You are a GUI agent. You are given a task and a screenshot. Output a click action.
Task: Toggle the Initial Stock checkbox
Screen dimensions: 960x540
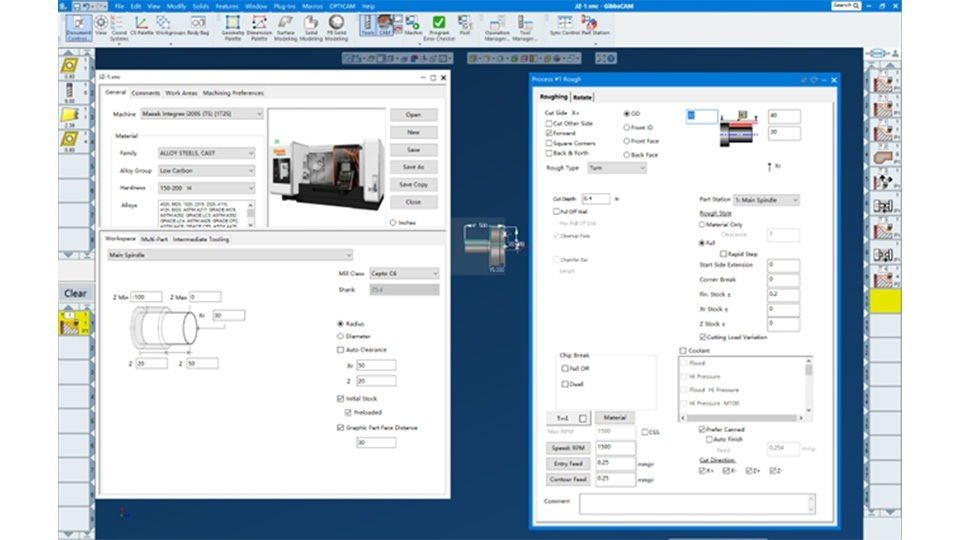340,399
